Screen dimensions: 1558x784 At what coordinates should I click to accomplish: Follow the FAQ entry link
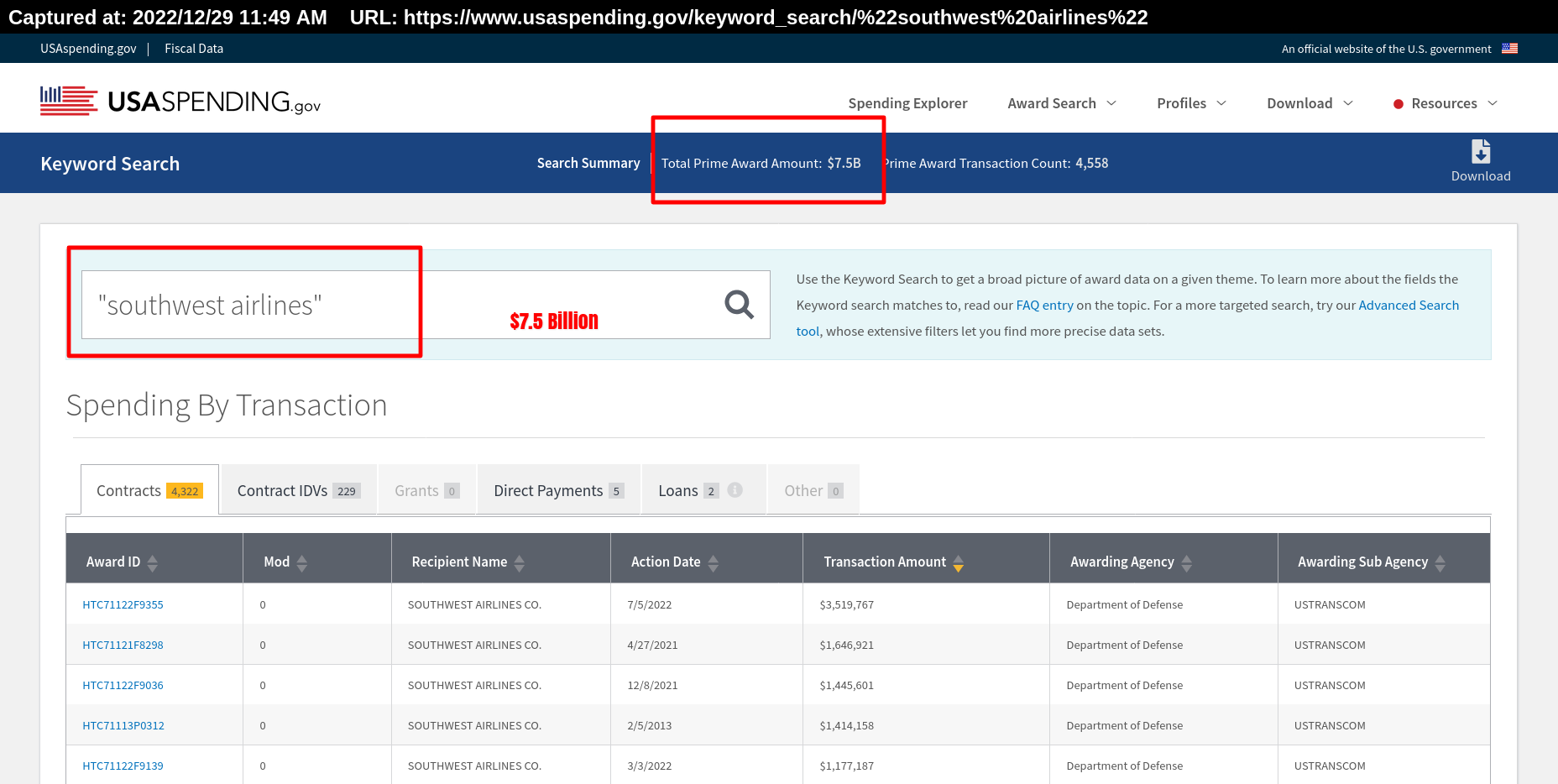click(1044, 305)
